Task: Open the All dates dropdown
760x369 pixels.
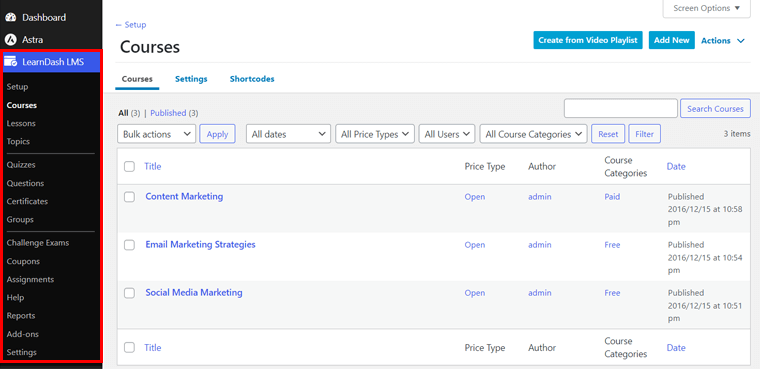Action: coord(288,134)
